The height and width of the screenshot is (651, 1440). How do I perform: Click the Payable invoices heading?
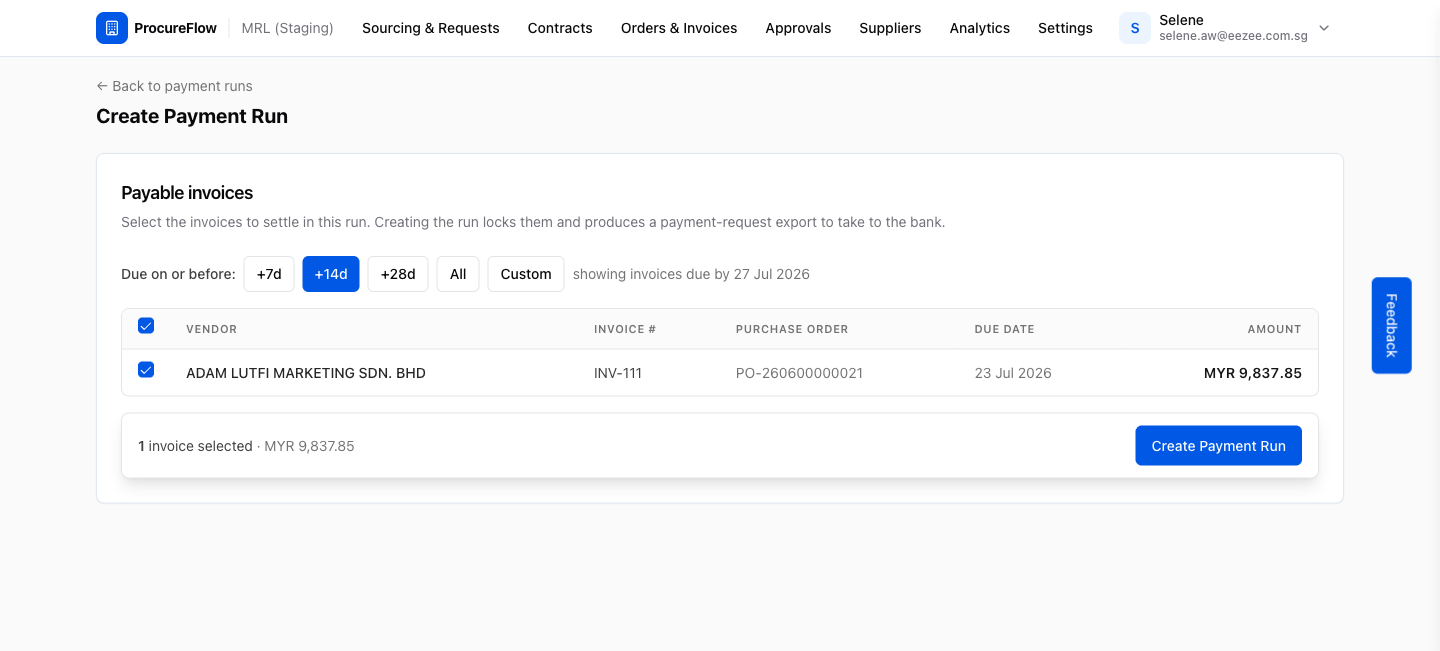[x=187, y=193]
